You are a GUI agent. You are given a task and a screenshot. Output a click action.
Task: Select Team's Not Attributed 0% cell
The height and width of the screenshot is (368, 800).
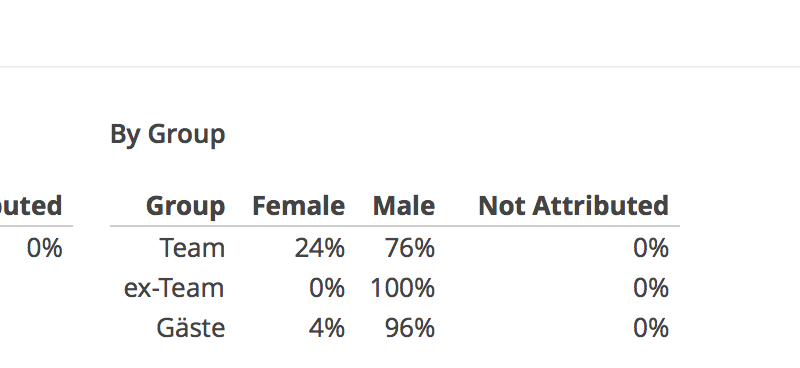pyautogui.click(x=651, y=248)
